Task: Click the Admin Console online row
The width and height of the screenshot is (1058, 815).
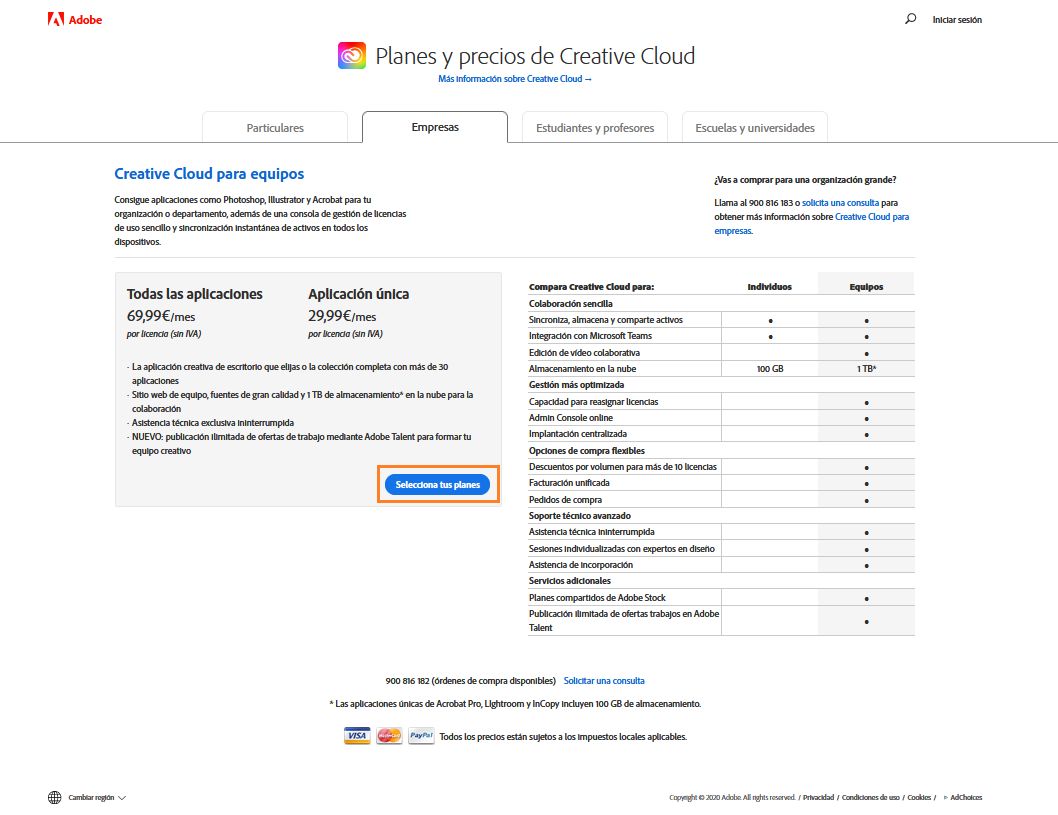Action: pos(721,418)
